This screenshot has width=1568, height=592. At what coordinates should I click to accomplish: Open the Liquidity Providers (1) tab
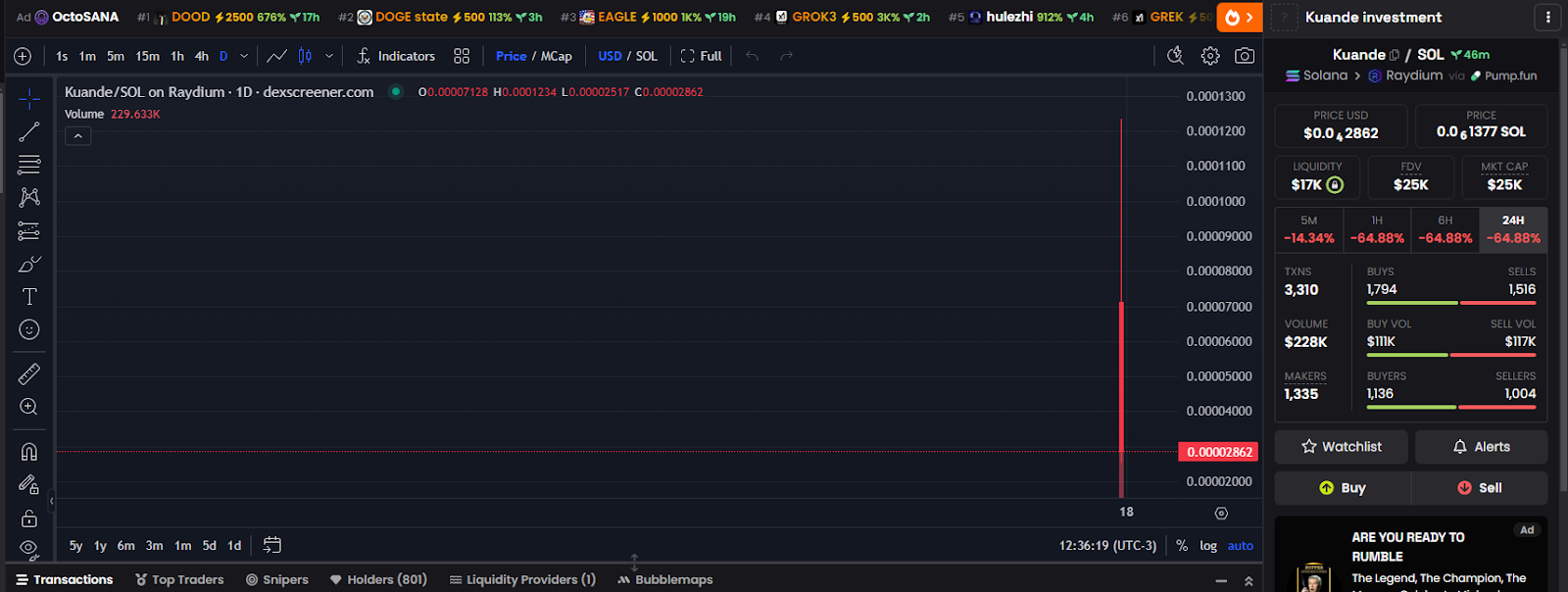[x=522, y=580]
